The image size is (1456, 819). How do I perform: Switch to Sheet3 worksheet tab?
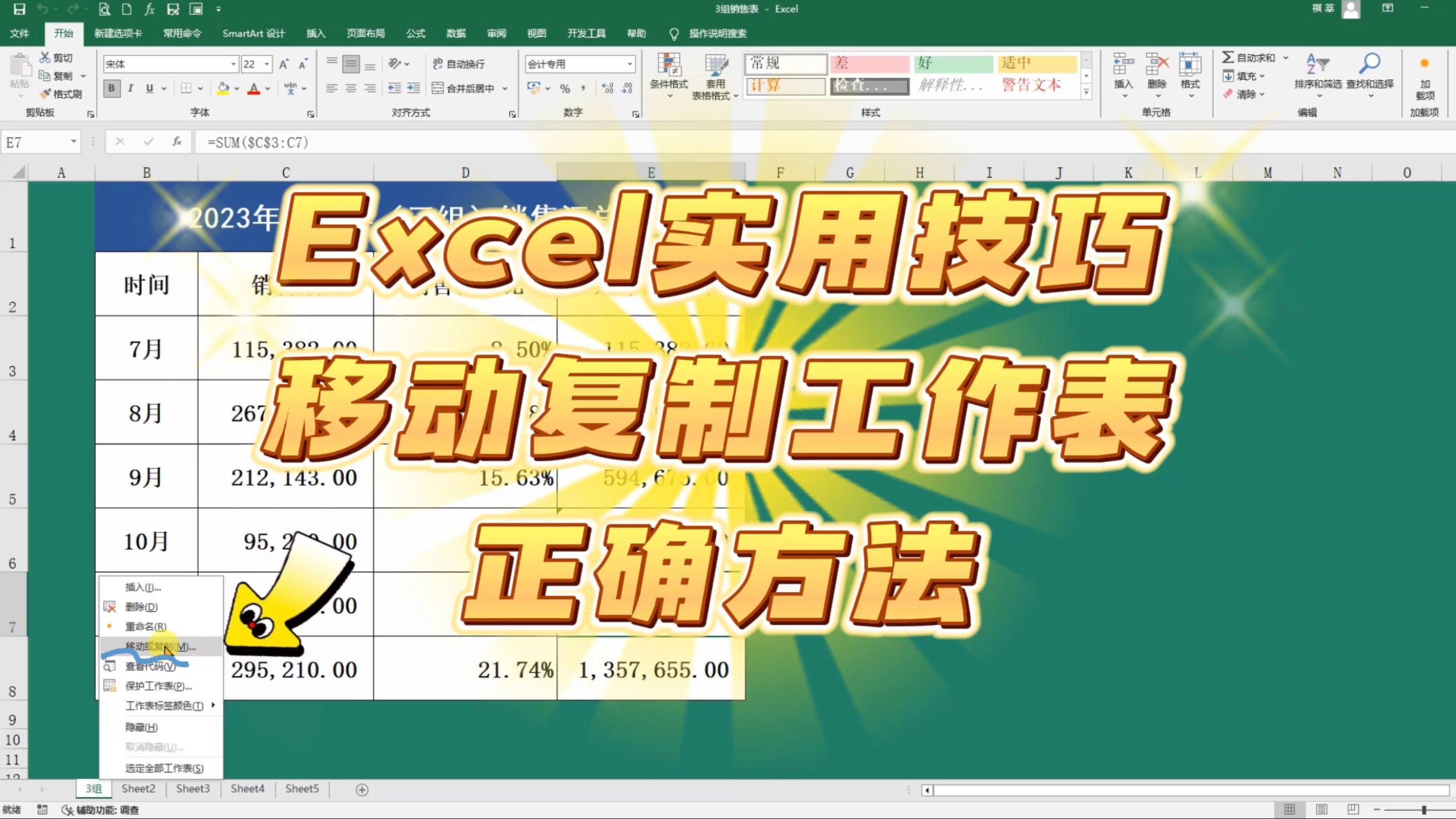coord(193,788)
